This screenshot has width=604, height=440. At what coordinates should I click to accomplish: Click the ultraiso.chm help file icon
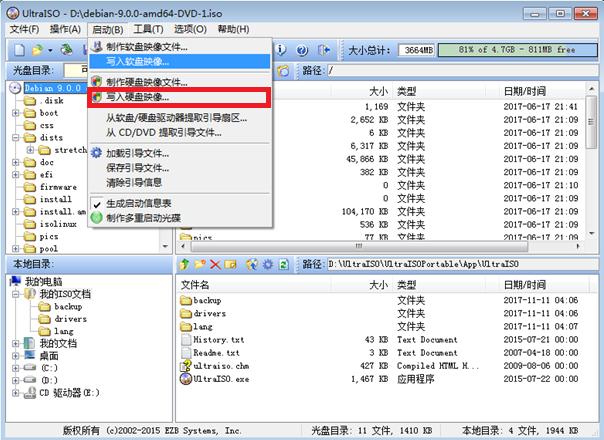pos(186,366)
